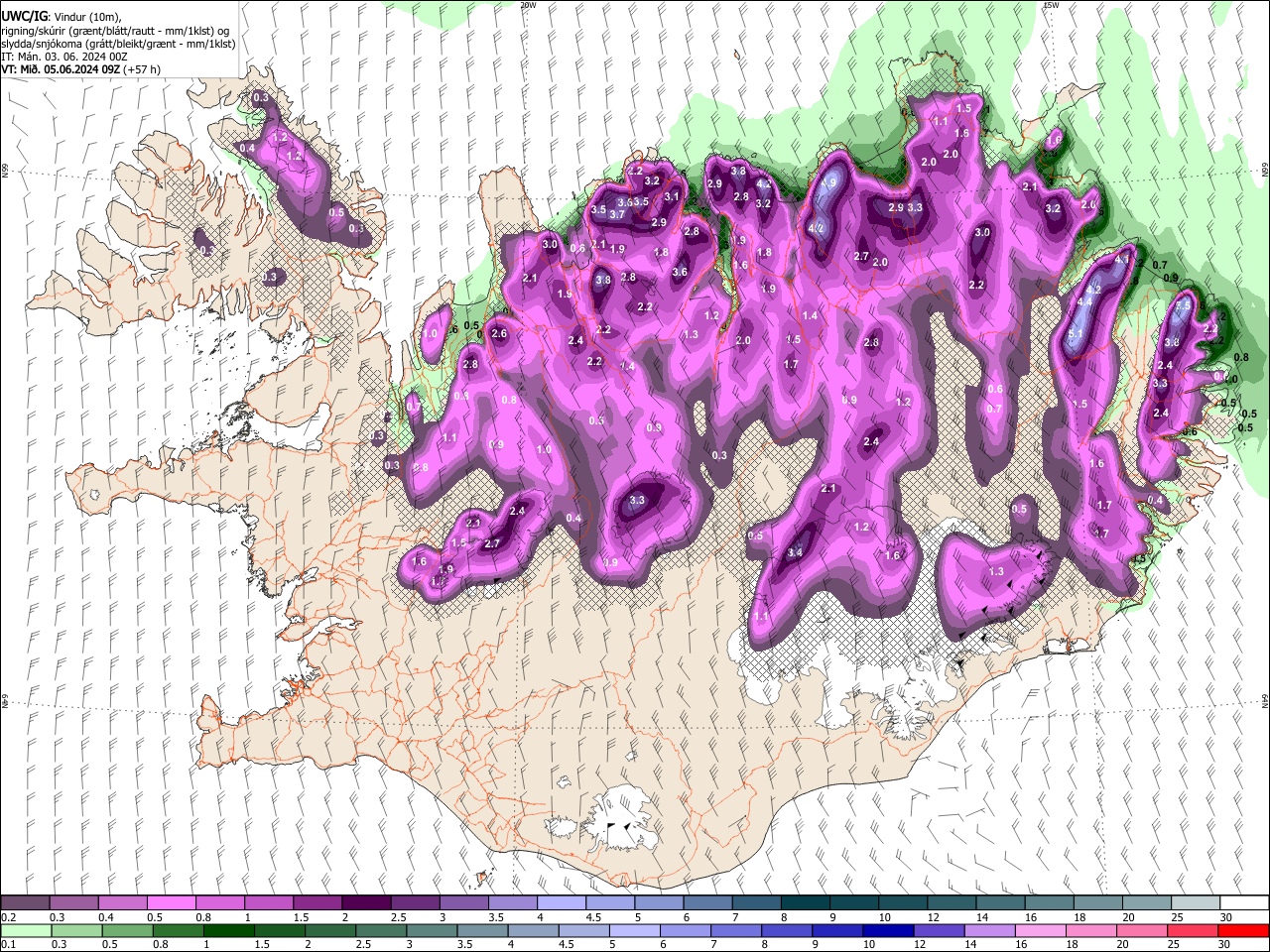This screenshot has width=1270, height=952.
Task: Click the 3.4 precipitation value on the map
Action: [x=795, y=552]
